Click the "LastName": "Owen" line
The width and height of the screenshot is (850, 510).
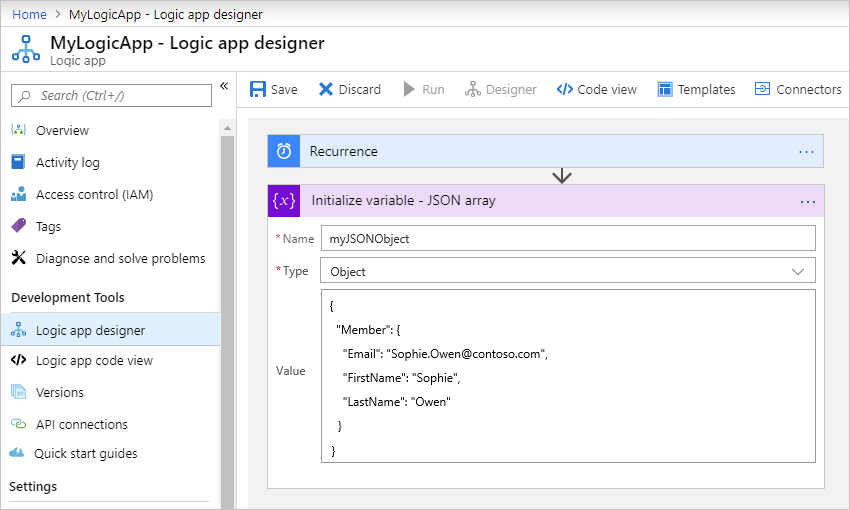[x=396, y=402]
